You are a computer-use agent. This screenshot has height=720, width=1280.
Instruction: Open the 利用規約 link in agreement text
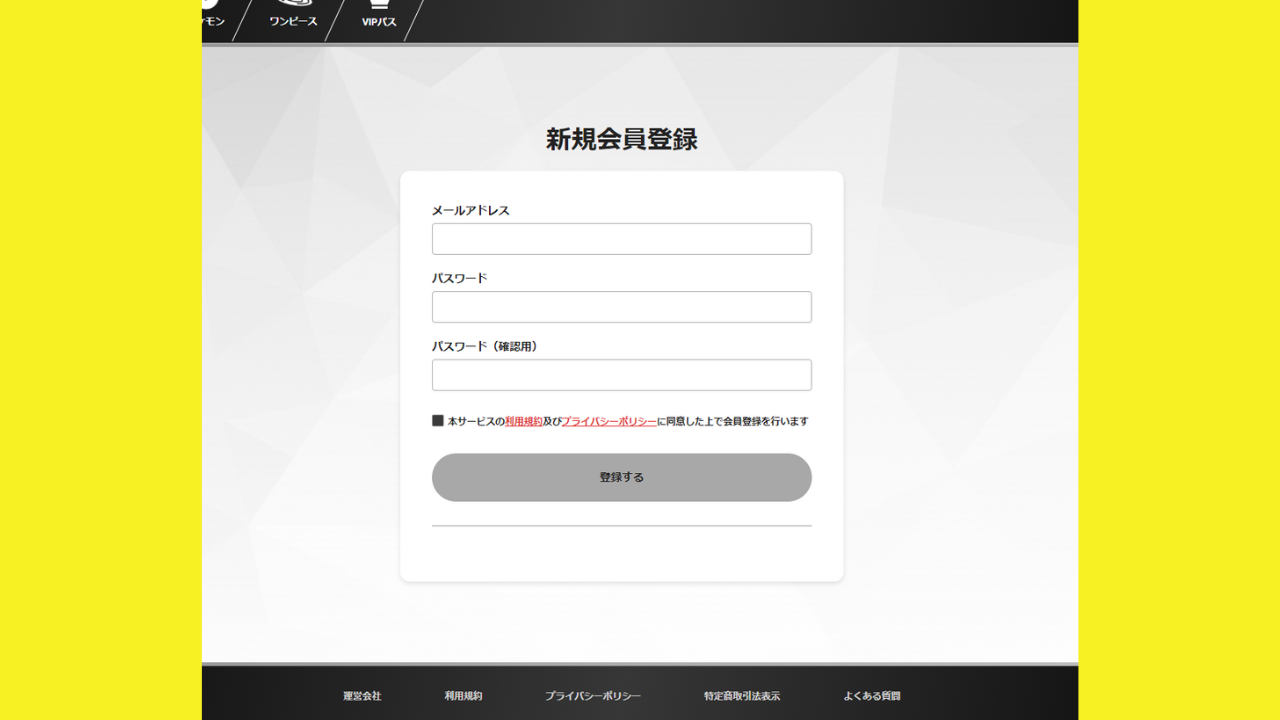tap(524, 422)
